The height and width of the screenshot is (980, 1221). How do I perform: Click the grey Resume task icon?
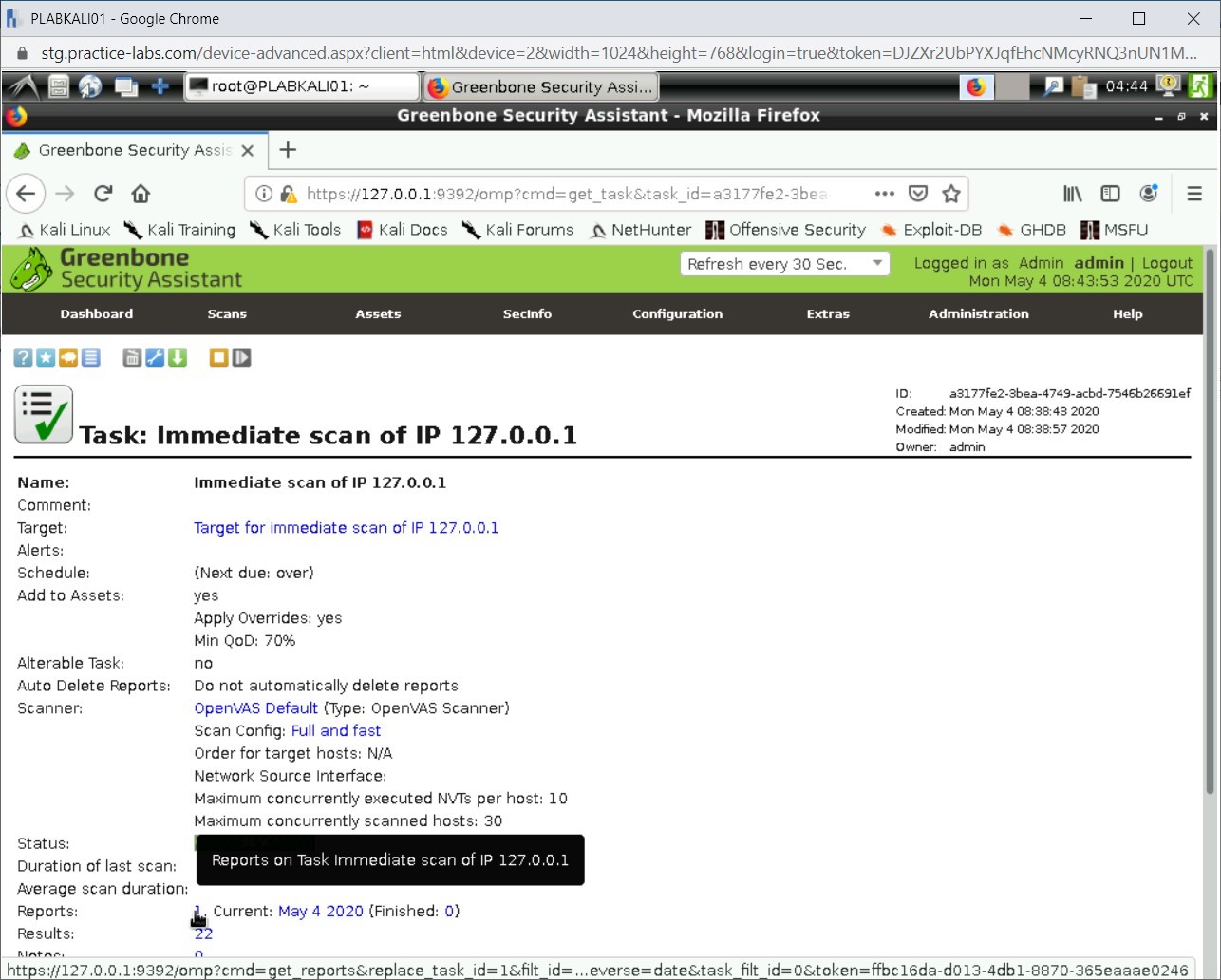point(242,358)
